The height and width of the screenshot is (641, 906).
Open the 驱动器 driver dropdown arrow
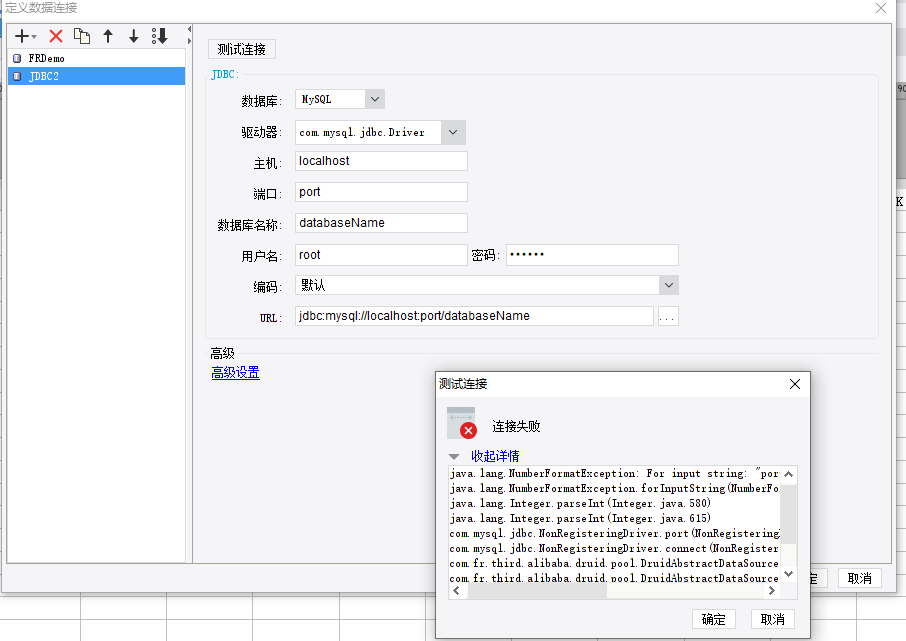tap(453, 132)
